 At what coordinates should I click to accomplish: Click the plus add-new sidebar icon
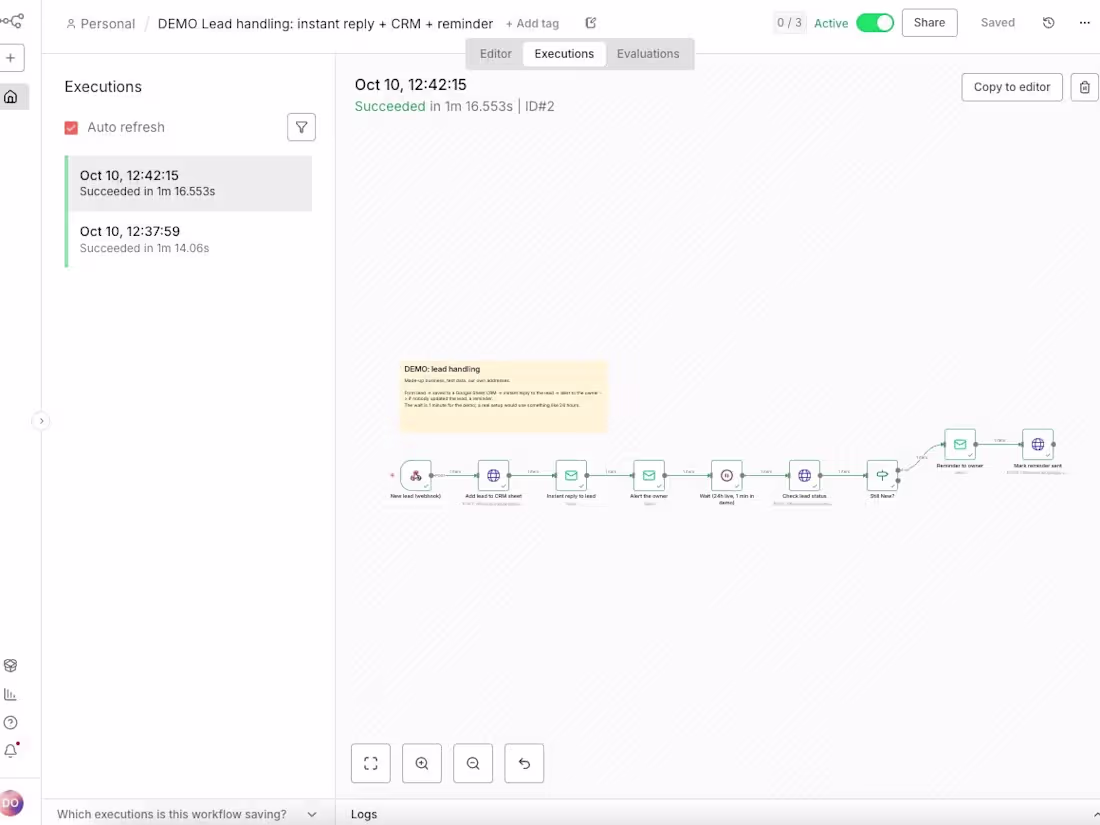click(11, 58)
